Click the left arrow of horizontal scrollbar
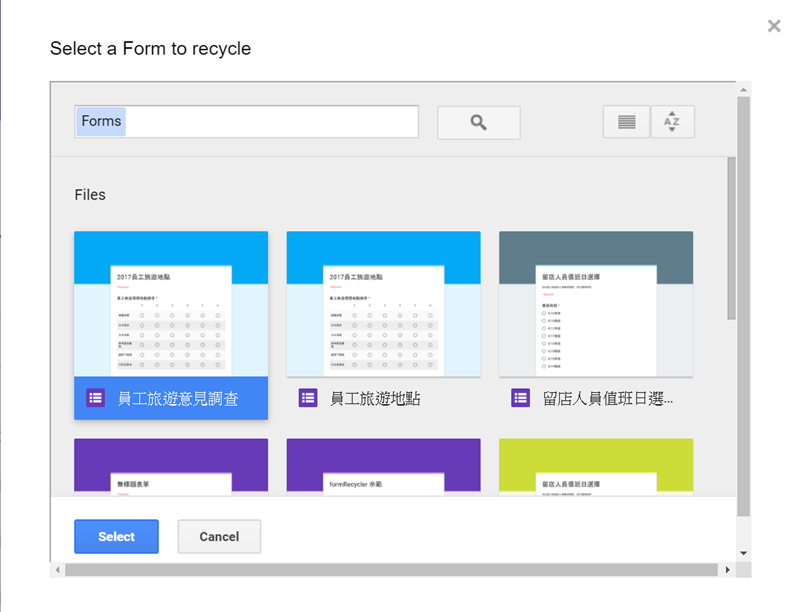 (x=57, y=570)
